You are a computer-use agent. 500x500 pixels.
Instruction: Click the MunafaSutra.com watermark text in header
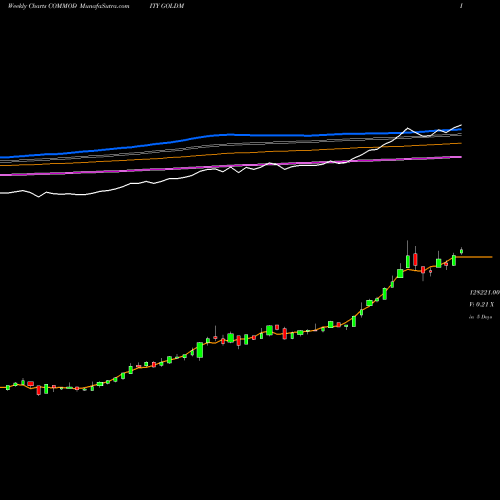(105, 6)
